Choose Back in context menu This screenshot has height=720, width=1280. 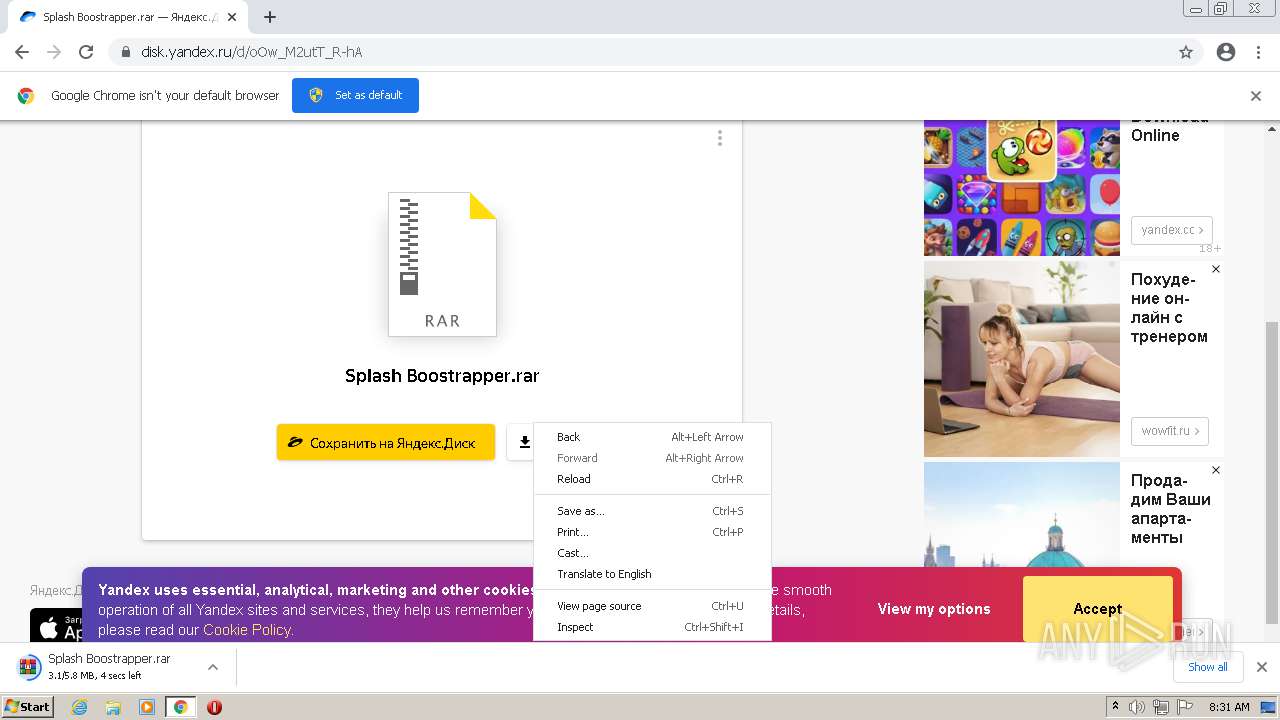pos(652,437)
